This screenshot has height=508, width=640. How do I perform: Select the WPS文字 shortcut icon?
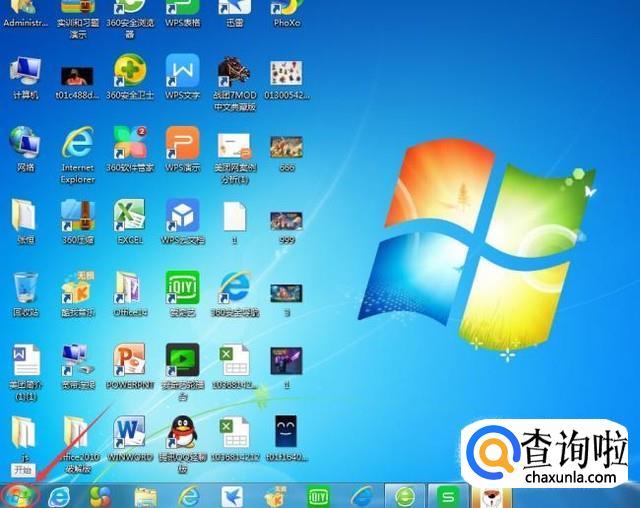[x=182, y=78]
